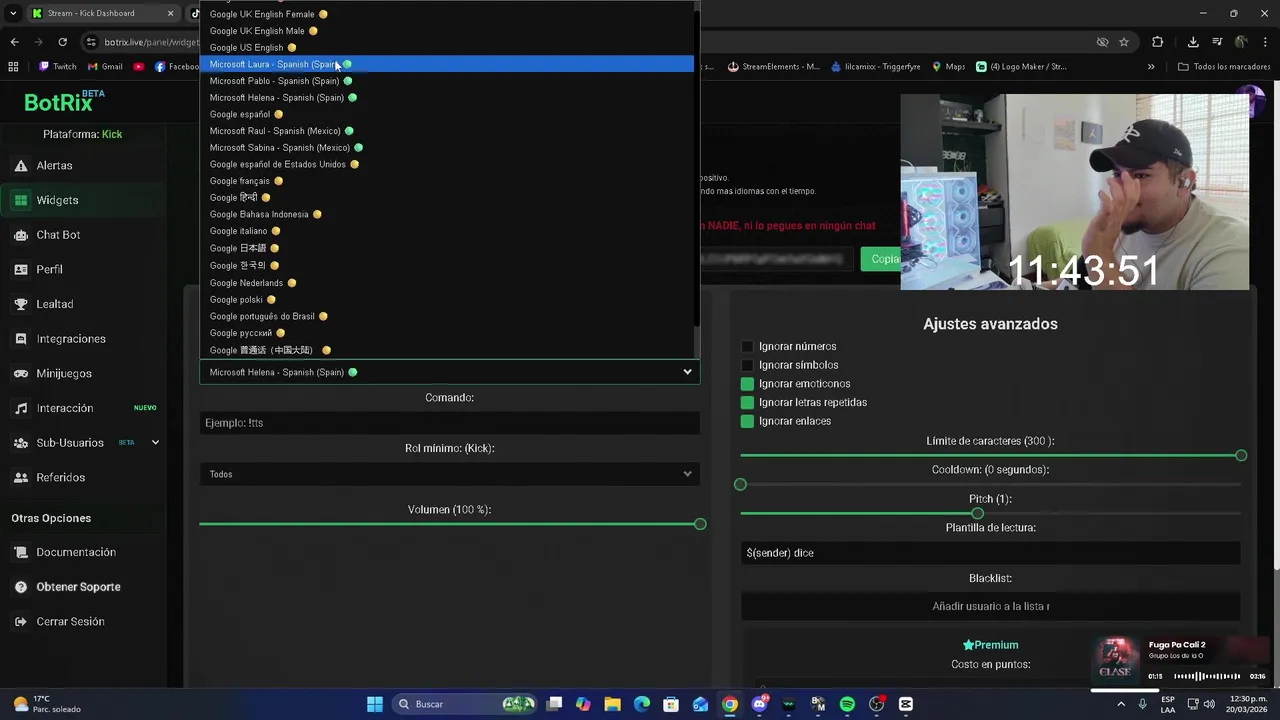This screenshot has height=720, width=1280.
Task: Enable Ignorar símbolos checkbox
Action: coord(747,365)
